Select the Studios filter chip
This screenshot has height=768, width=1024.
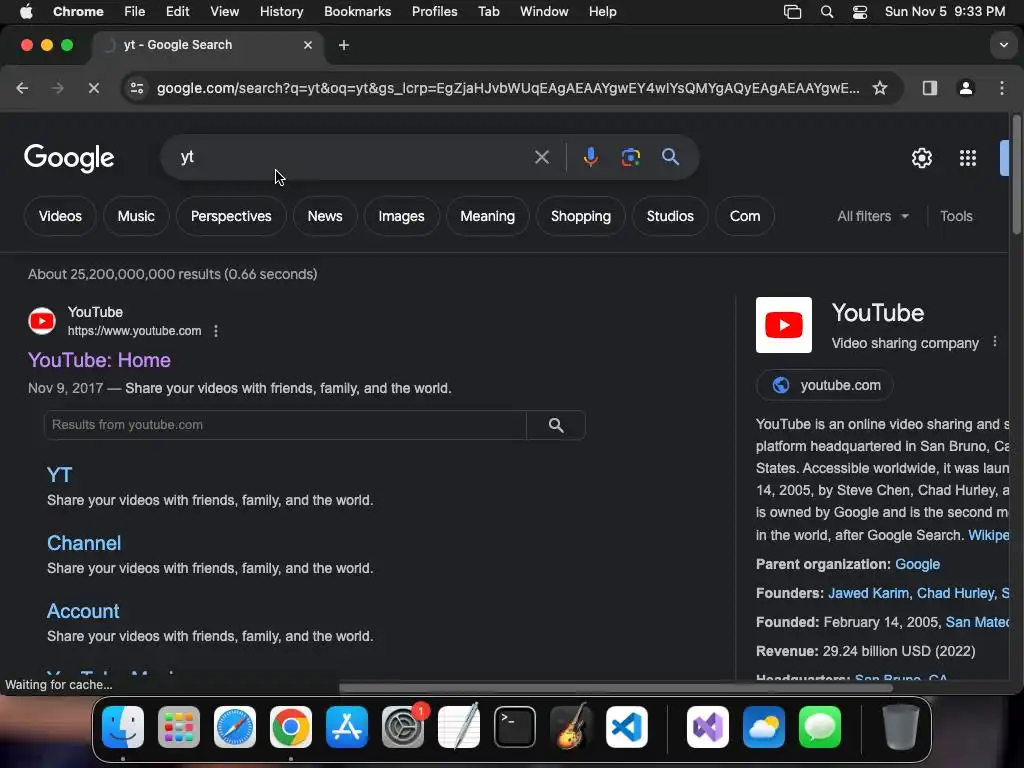pos(670,216)
